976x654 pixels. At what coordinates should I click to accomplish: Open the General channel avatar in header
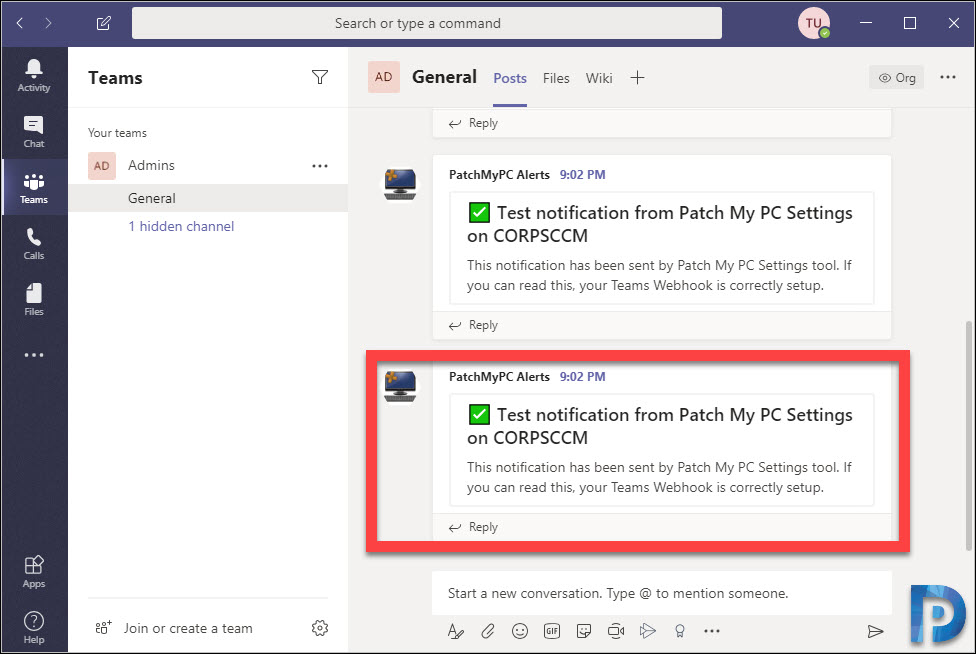tap(383, 77)
